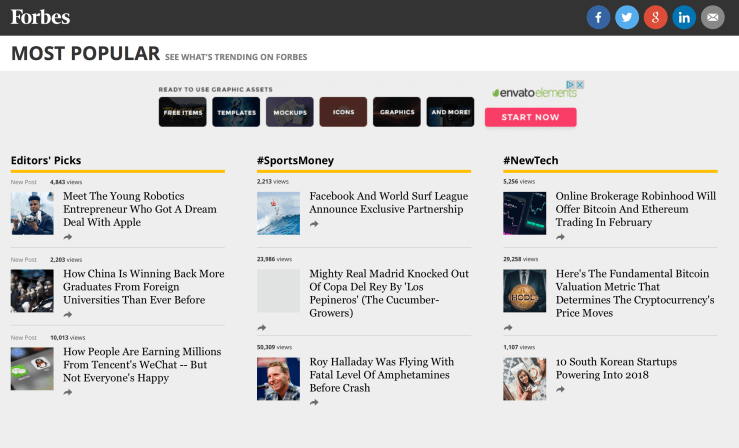Open the Templates ad tile
Screen dimensions: 739x448
tap(236, 112)
